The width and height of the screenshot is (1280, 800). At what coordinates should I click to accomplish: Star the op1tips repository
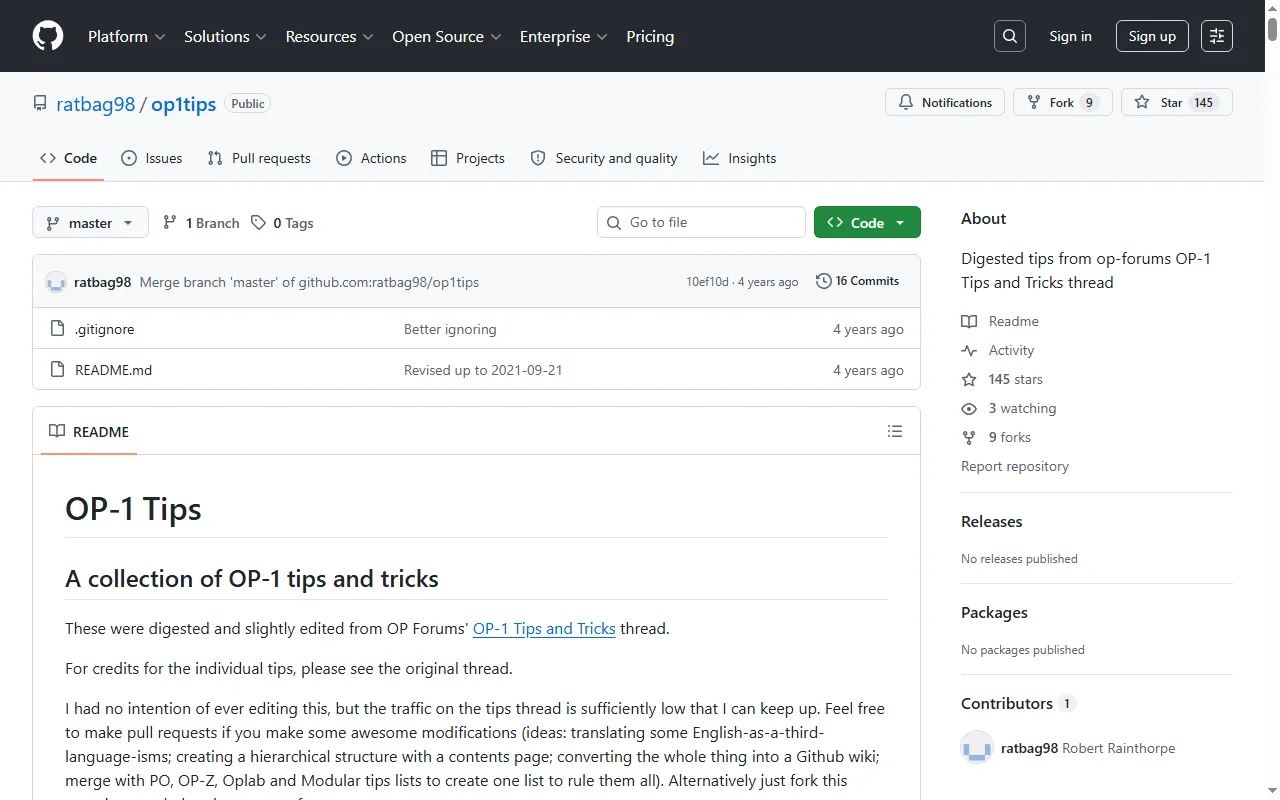click(x=1176, y=102)
